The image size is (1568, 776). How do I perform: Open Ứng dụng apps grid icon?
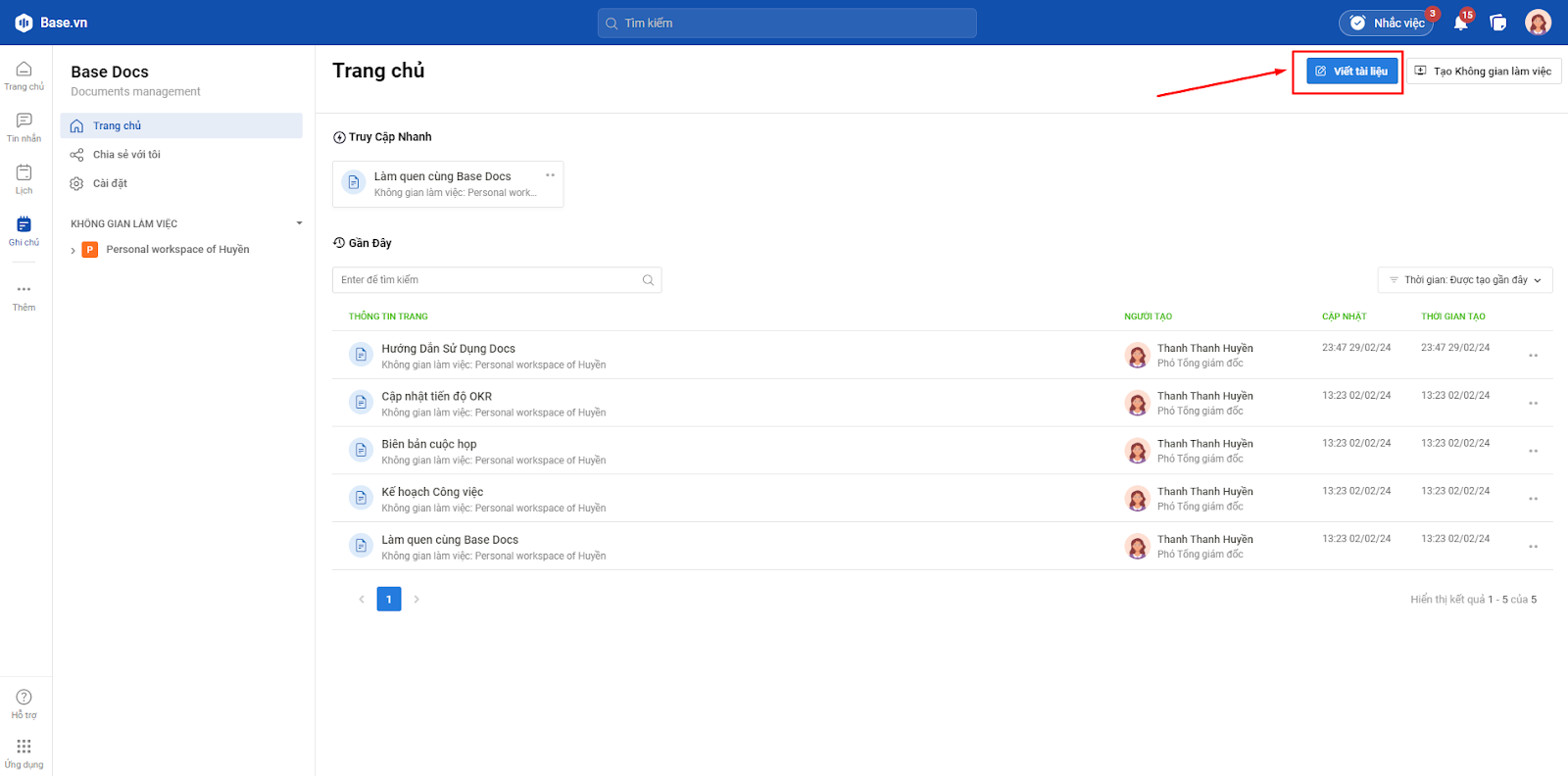pyautogui.click(x=24, y=747)
